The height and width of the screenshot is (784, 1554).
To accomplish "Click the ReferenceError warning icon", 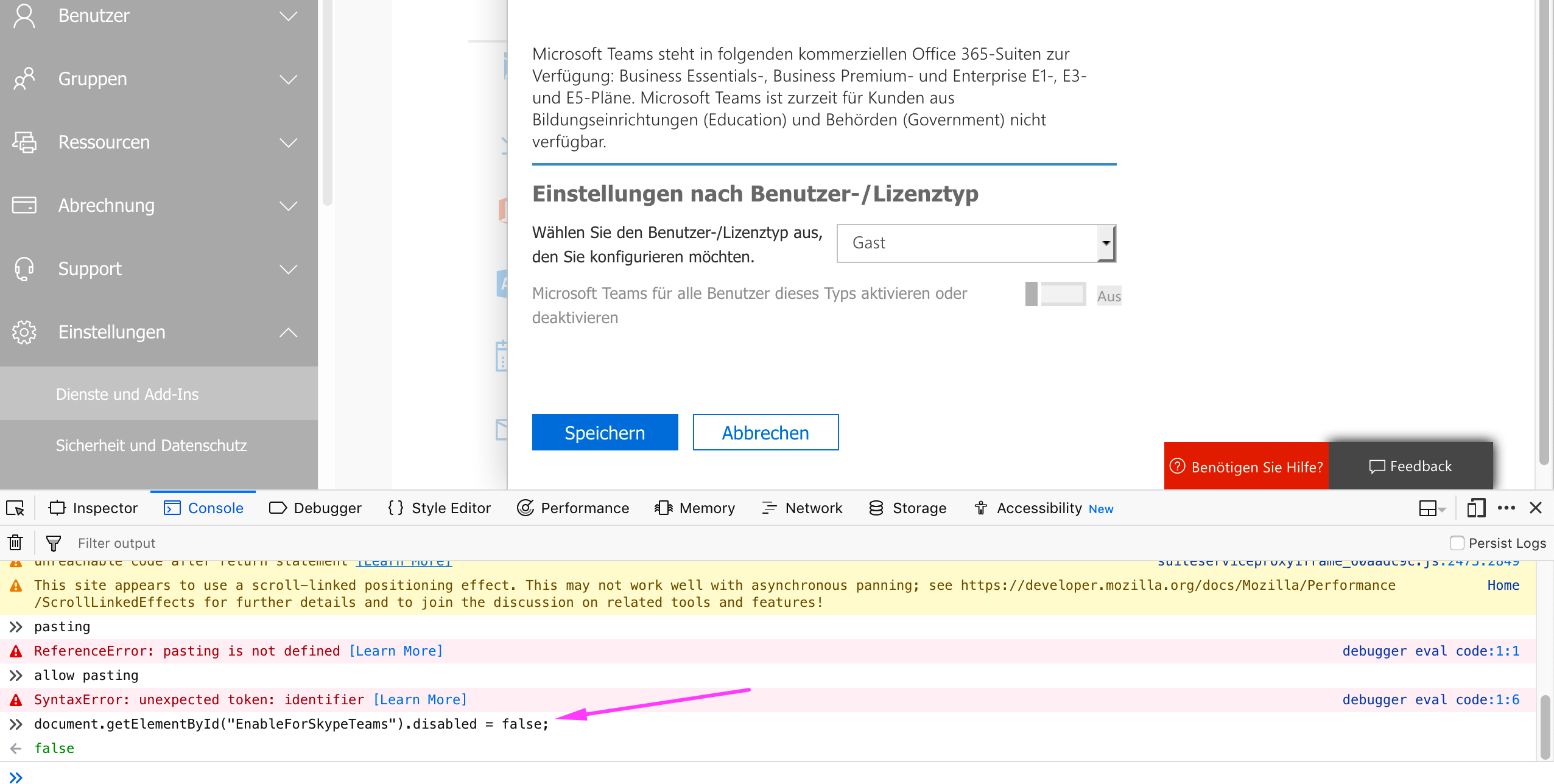I will (16, 651).
